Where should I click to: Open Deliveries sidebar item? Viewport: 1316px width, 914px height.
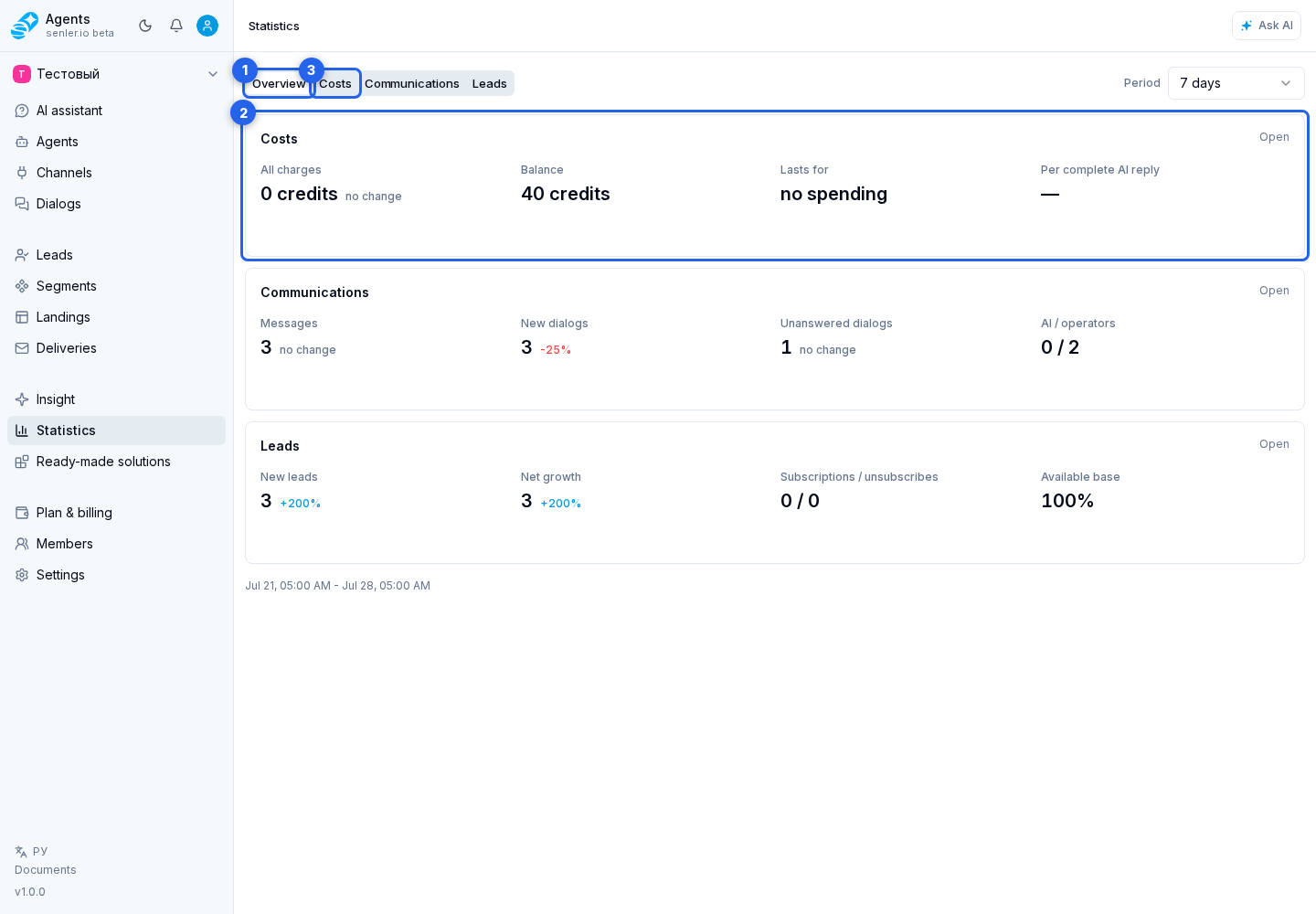(x=116, y=348)
